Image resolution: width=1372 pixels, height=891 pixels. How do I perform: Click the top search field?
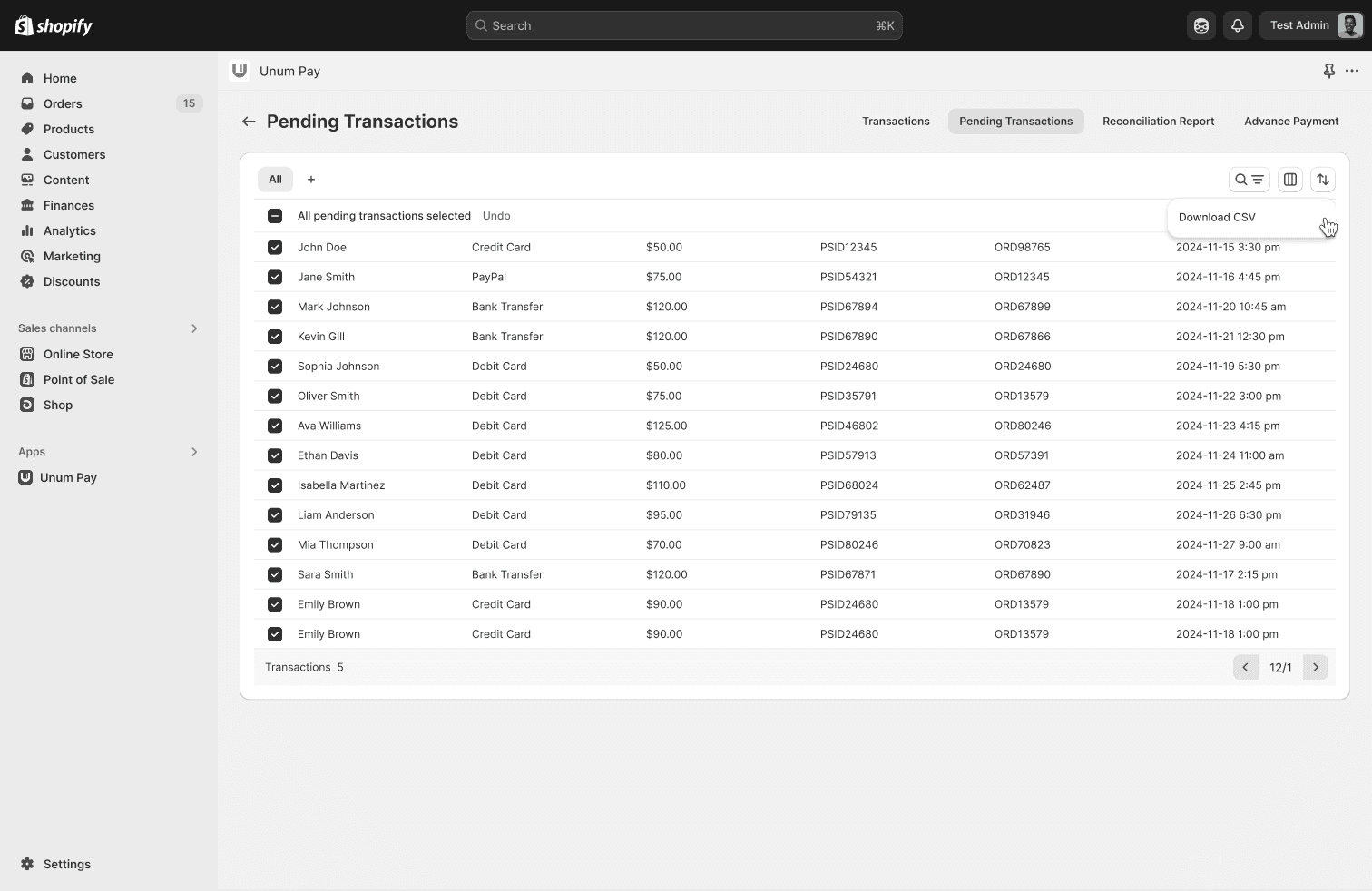[684, 25]
